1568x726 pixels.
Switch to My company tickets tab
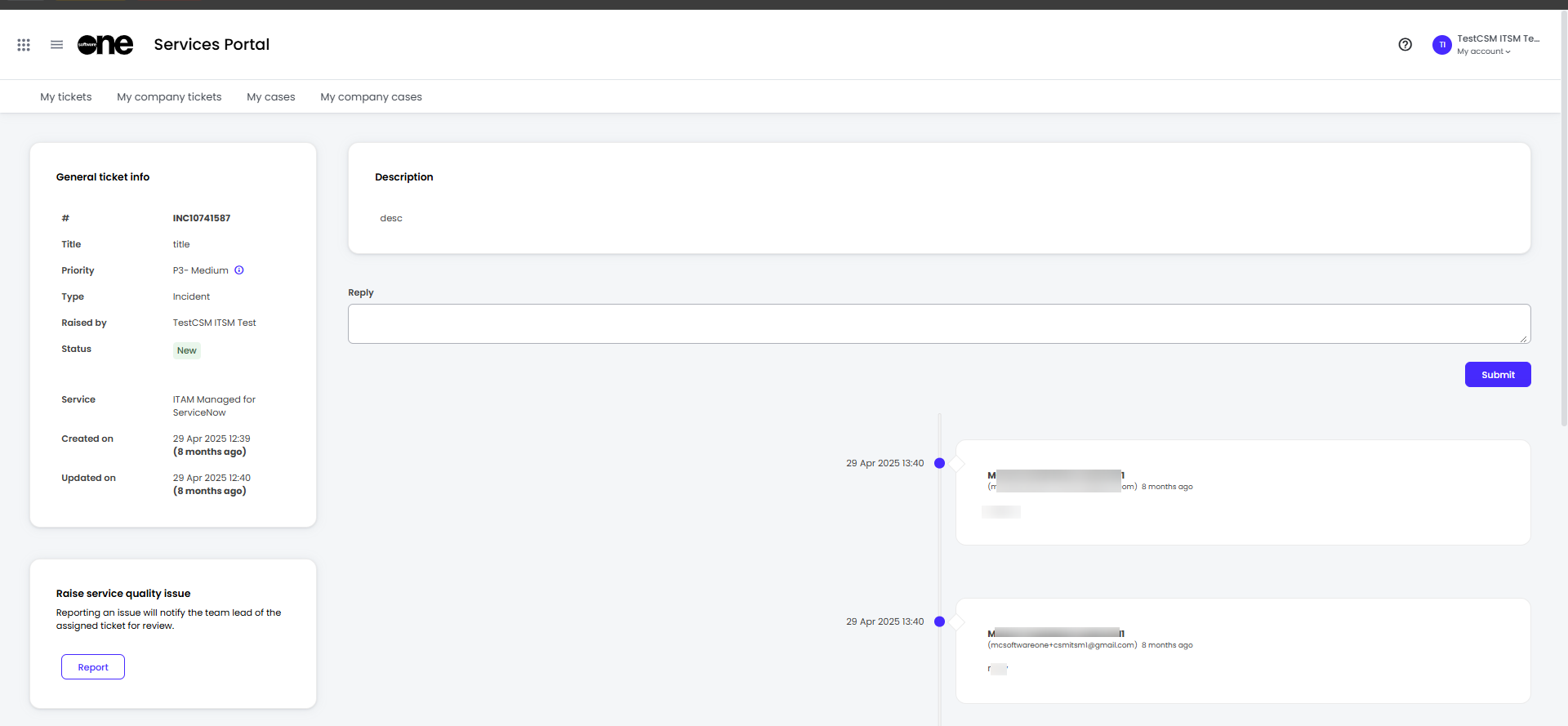[x=169, y=97]
